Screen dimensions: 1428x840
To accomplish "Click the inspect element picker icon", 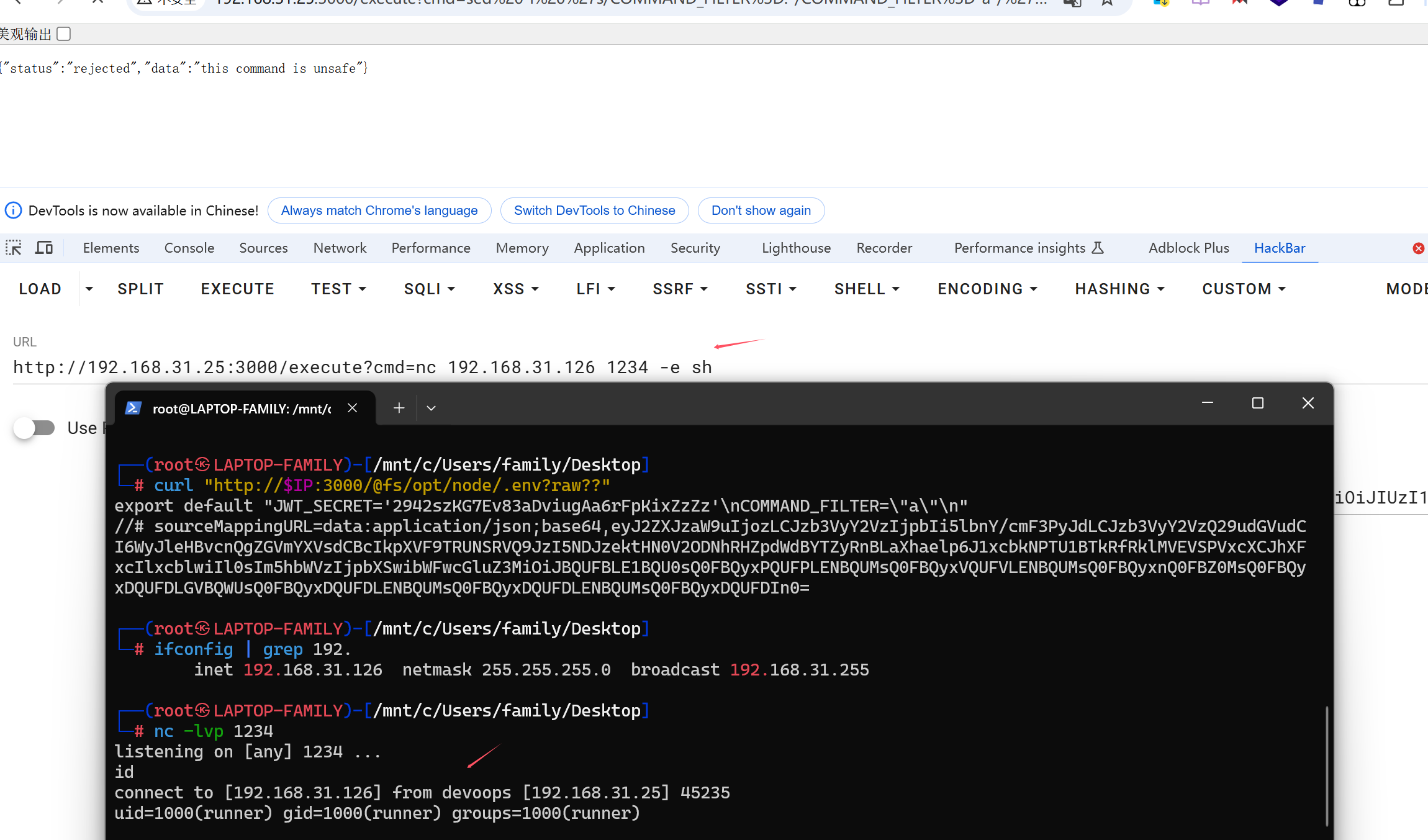I will pos(14,248).
